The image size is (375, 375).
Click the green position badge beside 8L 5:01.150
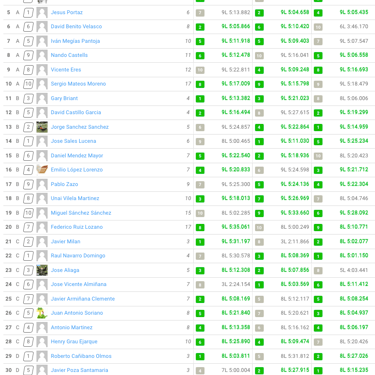point(318,256)
